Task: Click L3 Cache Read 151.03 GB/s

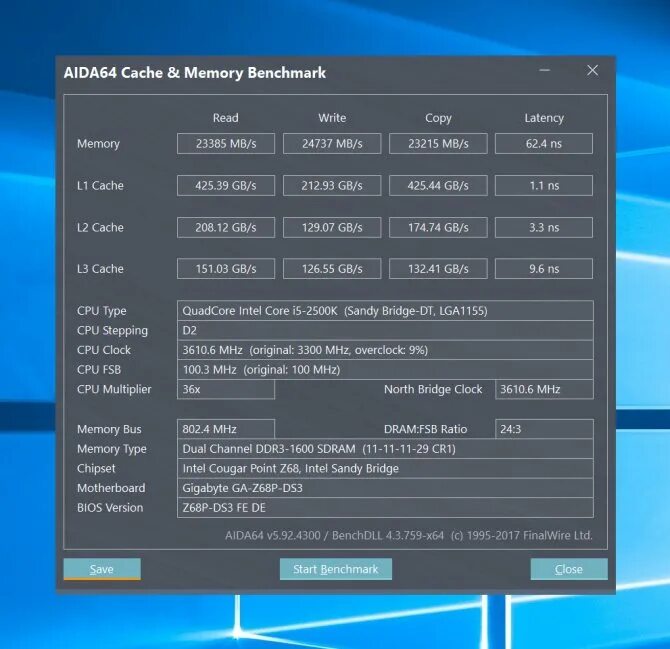Action: point(226,269)
